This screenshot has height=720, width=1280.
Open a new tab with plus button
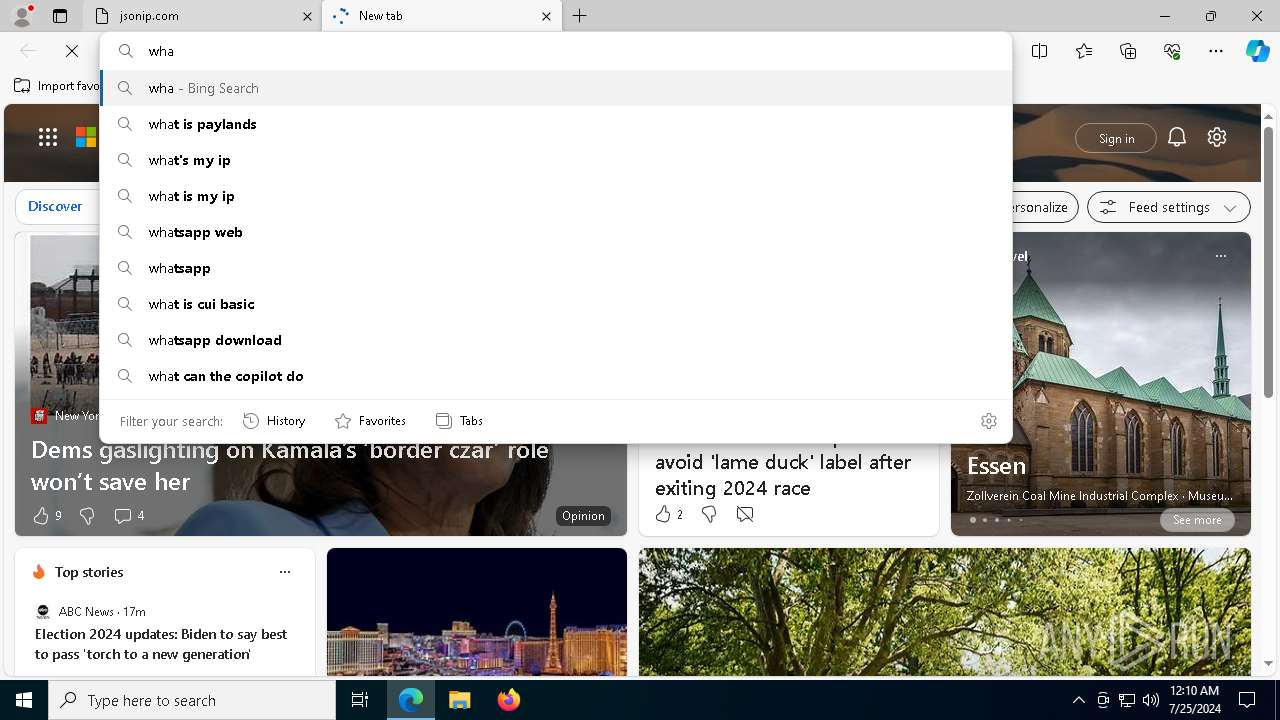580,16
